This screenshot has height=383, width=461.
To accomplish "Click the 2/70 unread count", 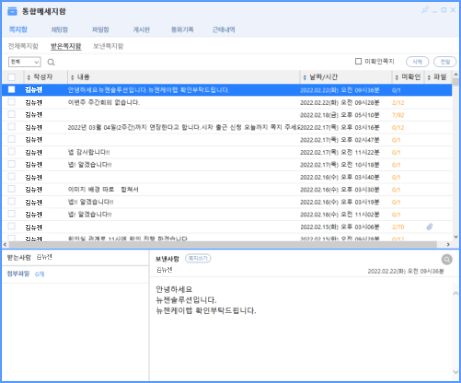I will tap(398, 227).
